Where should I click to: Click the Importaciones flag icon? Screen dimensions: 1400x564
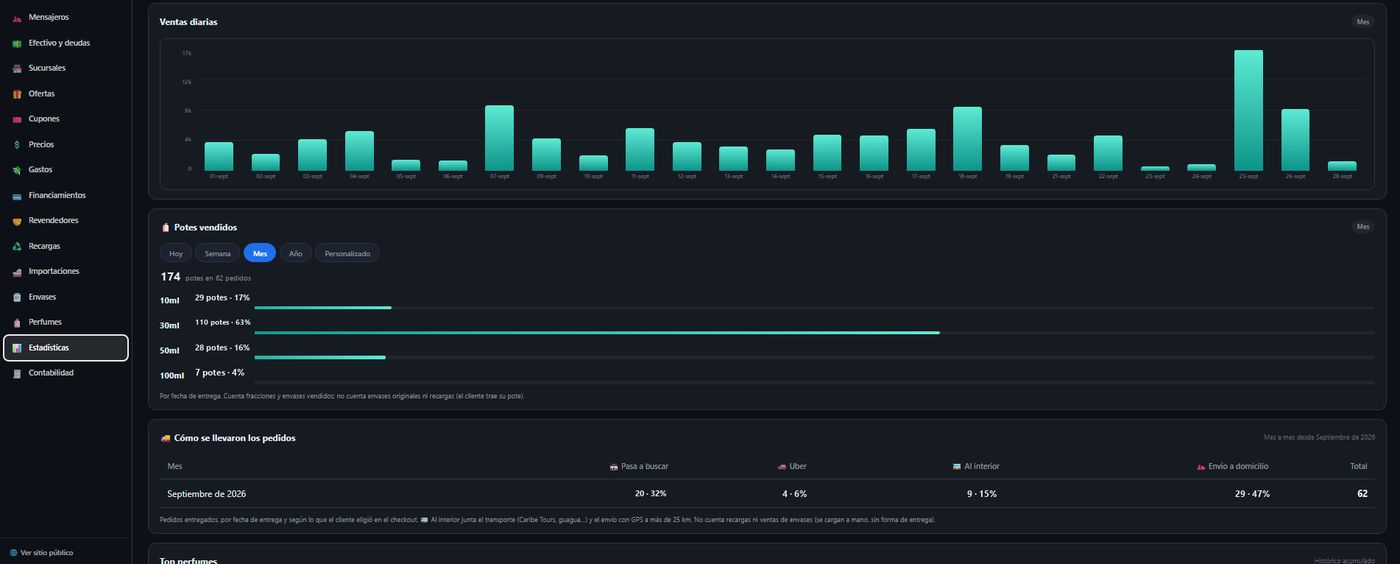click(17, 271)
